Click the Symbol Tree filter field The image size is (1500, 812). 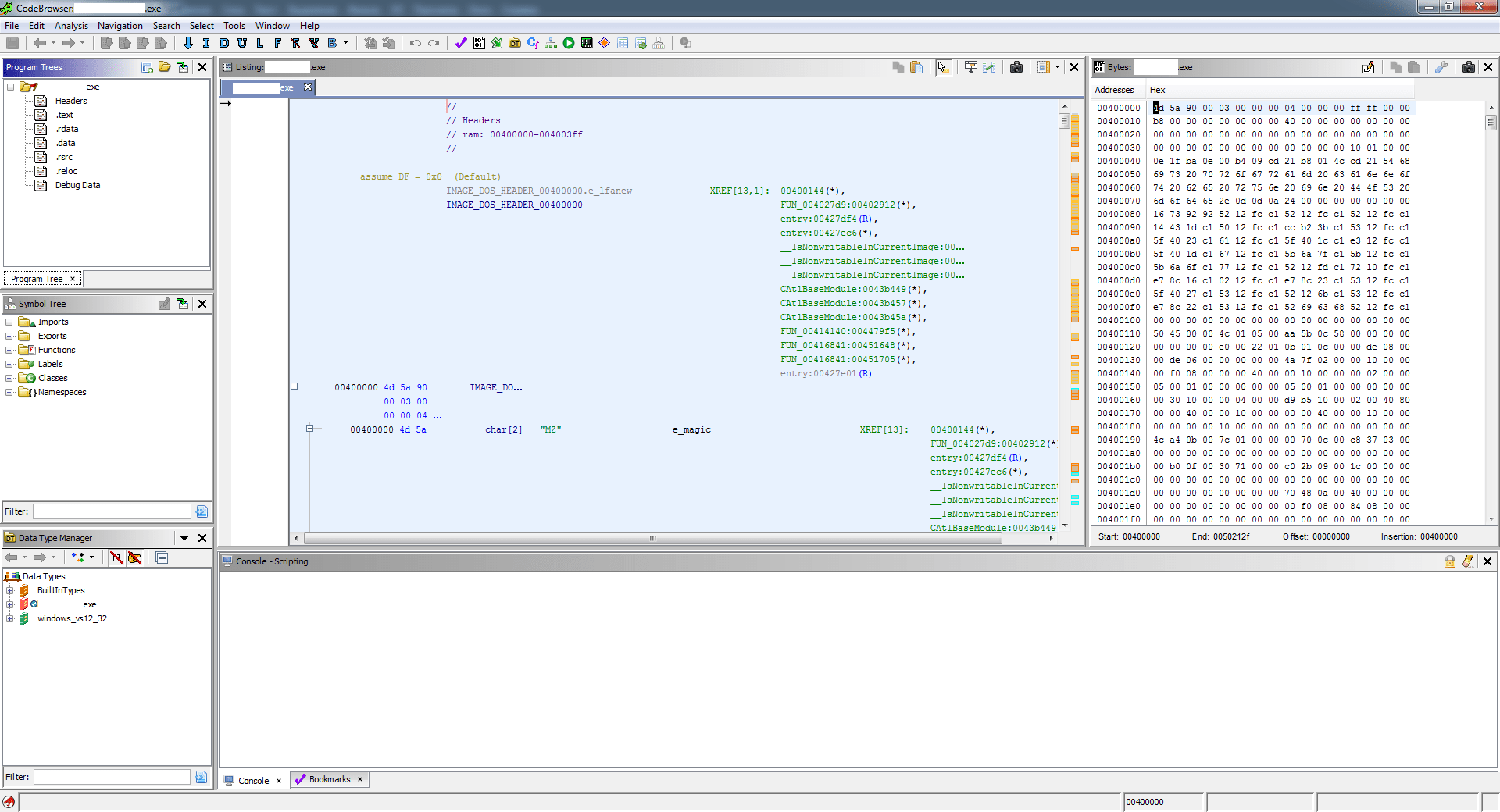point(112,511)
